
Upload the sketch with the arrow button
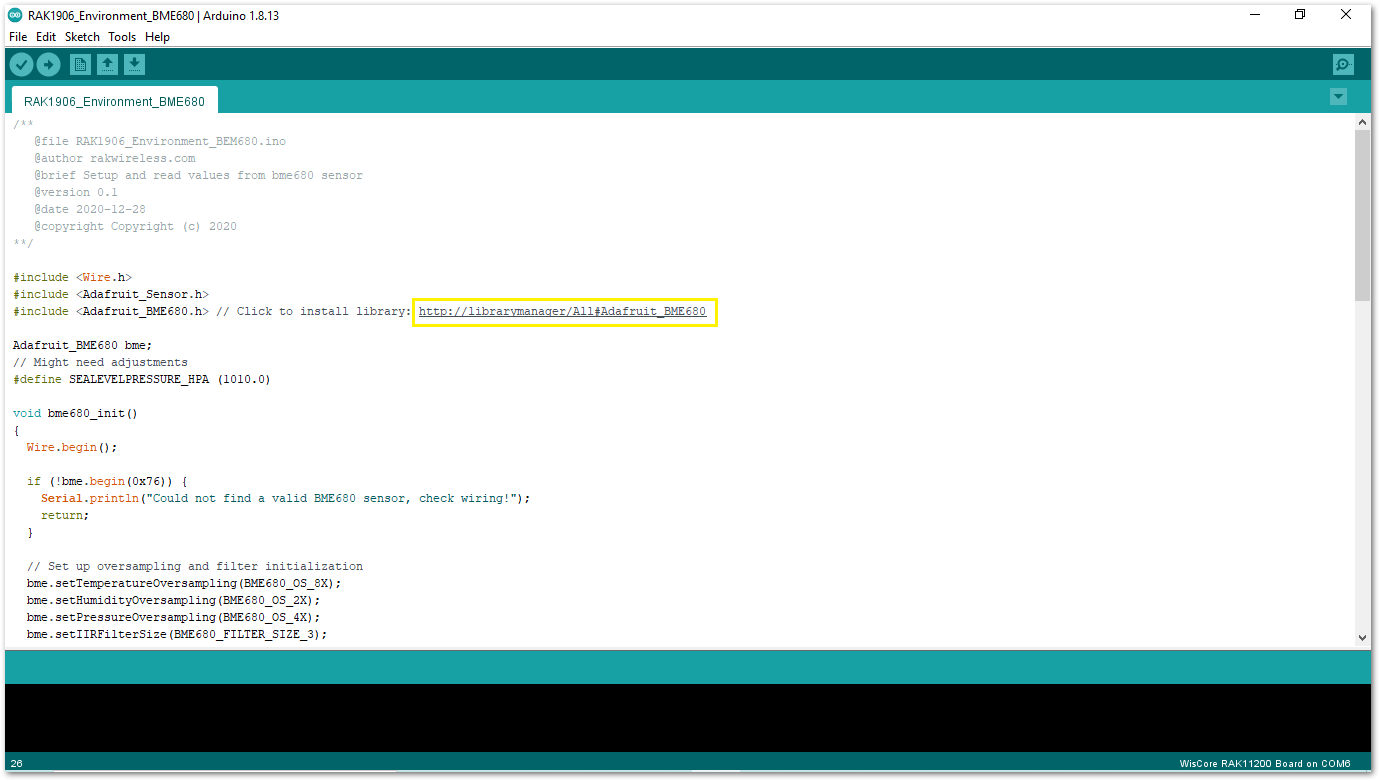[48, 65]
